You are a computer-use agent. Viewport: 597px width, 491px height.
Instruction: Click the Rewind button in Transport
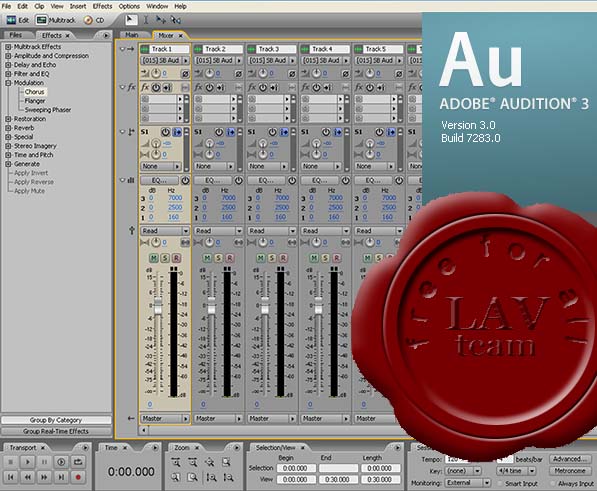coord(27,477)
